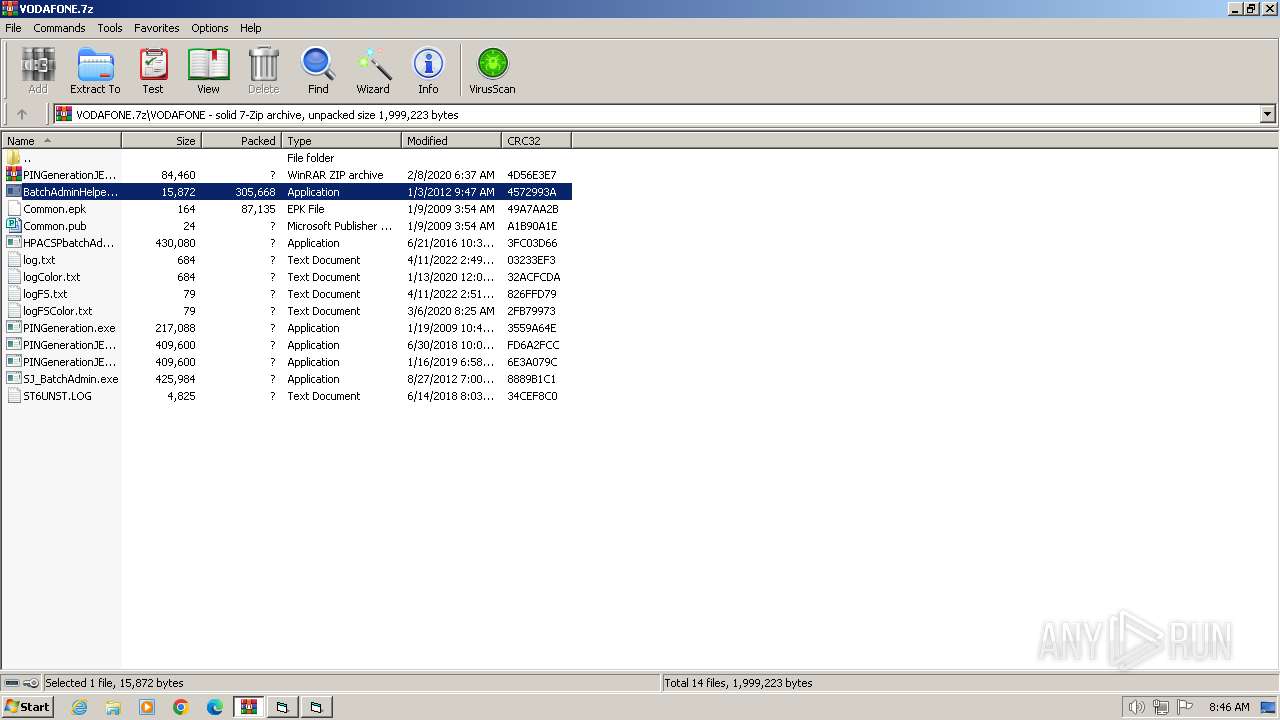Select SJ_BatchAdmin.exe file icon
The image size is (1280, 720).
pyautogui.click(x=13, y=379)
